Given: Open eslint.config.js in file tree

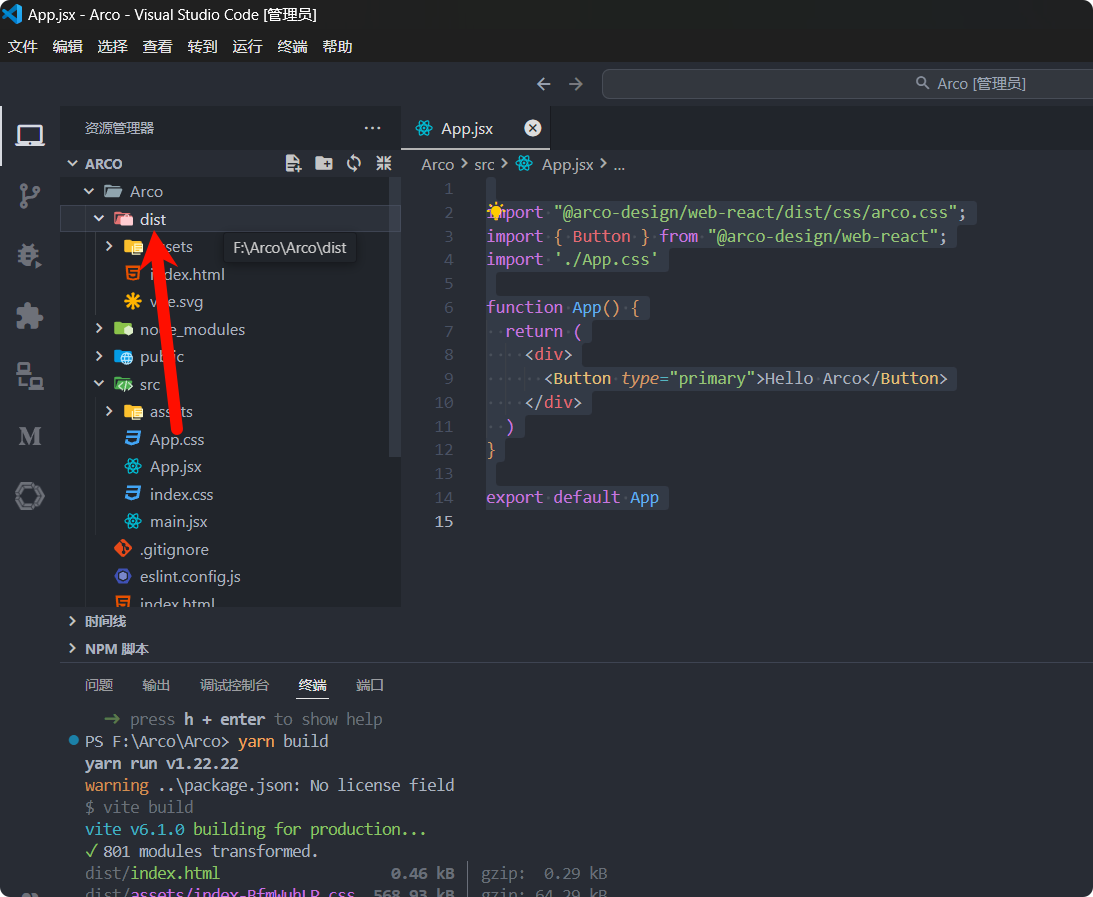Looking at the screenshot, I should tap(190, 576).
